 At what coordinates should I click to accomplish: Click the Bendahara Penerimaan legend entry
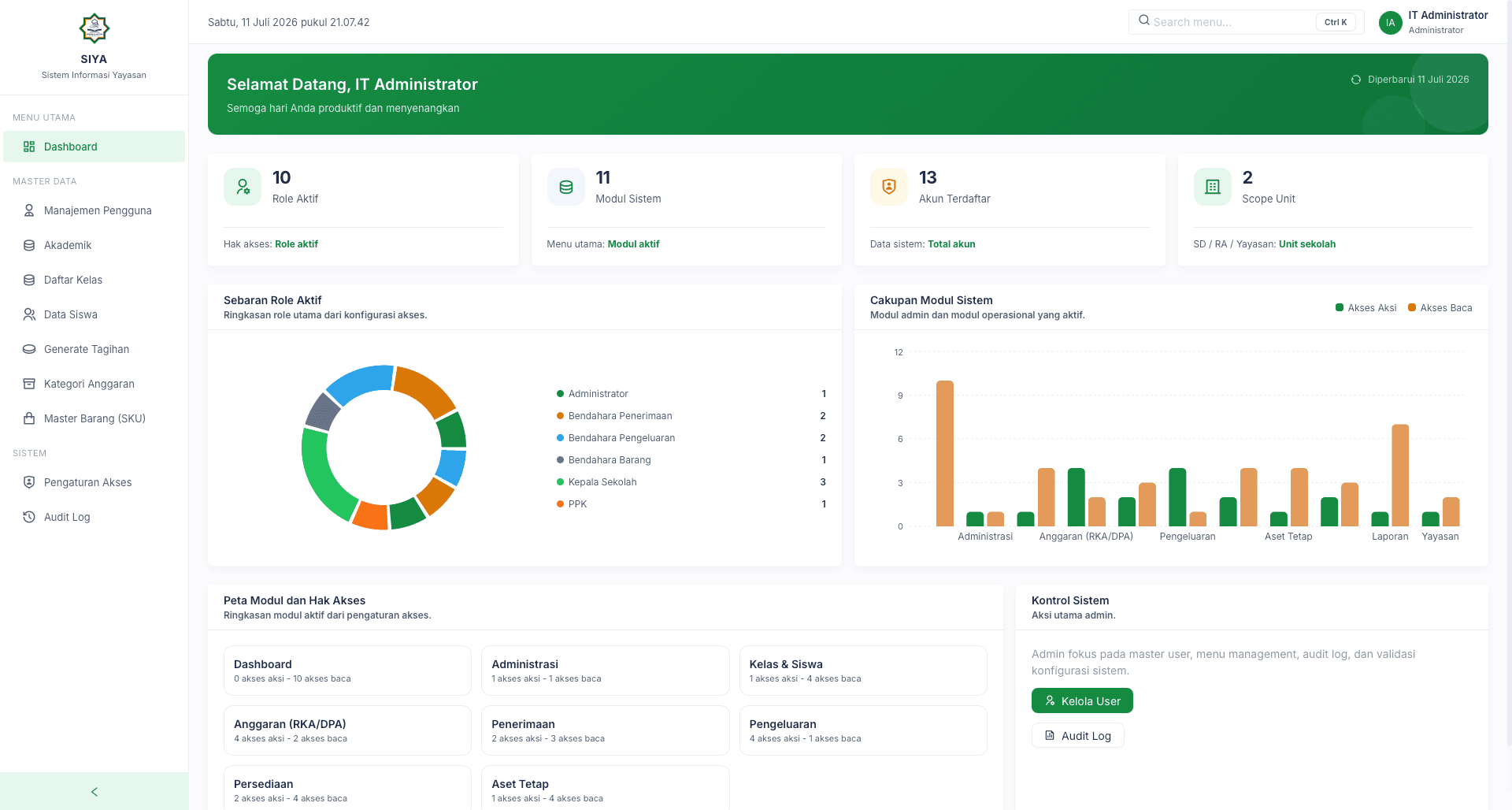[691, 416]
